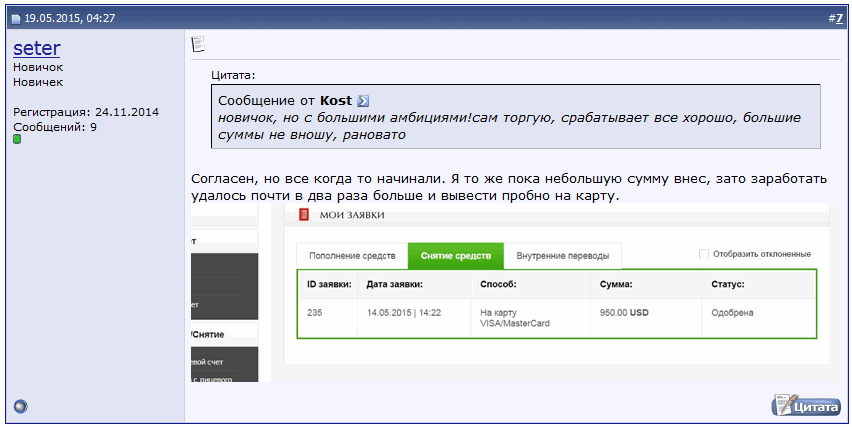Select the Снятие средств tab
The height and width of the screenshot is (427, 852).
(x=455, y=256)
